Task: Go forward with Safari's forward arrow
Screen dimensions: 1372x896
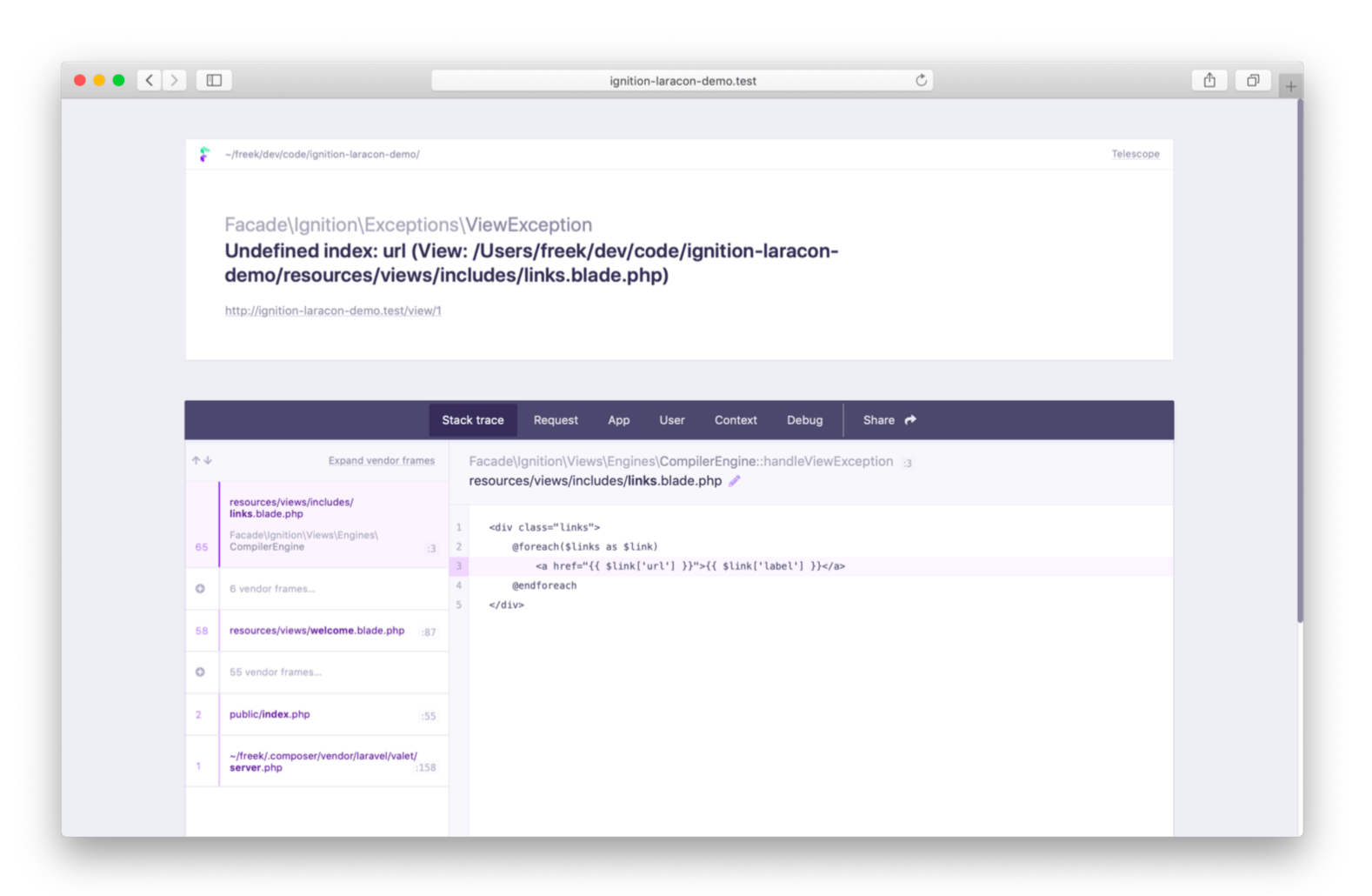Action: (174, 80)
